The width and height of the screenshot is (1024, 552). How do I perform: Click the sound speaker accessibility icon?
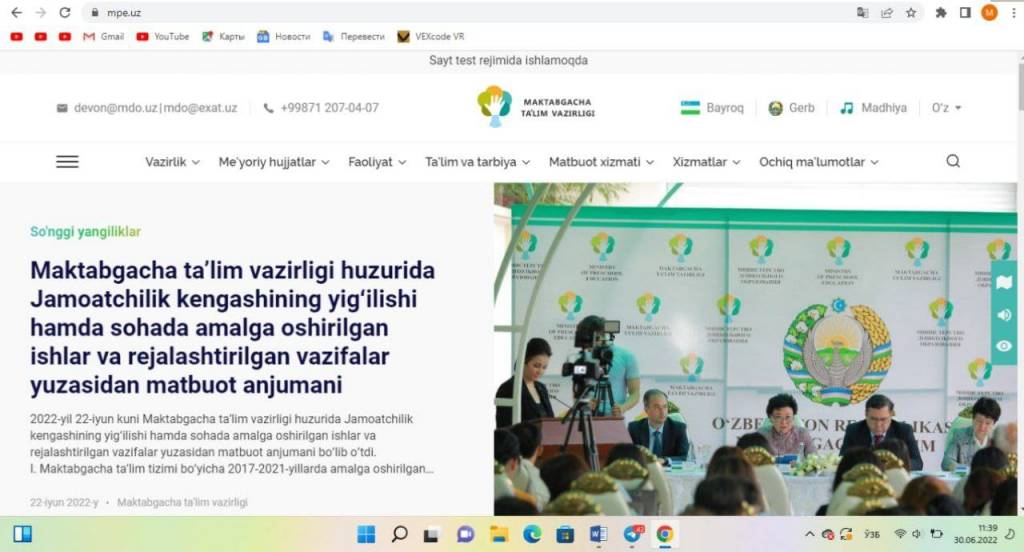pos(1005,314)
